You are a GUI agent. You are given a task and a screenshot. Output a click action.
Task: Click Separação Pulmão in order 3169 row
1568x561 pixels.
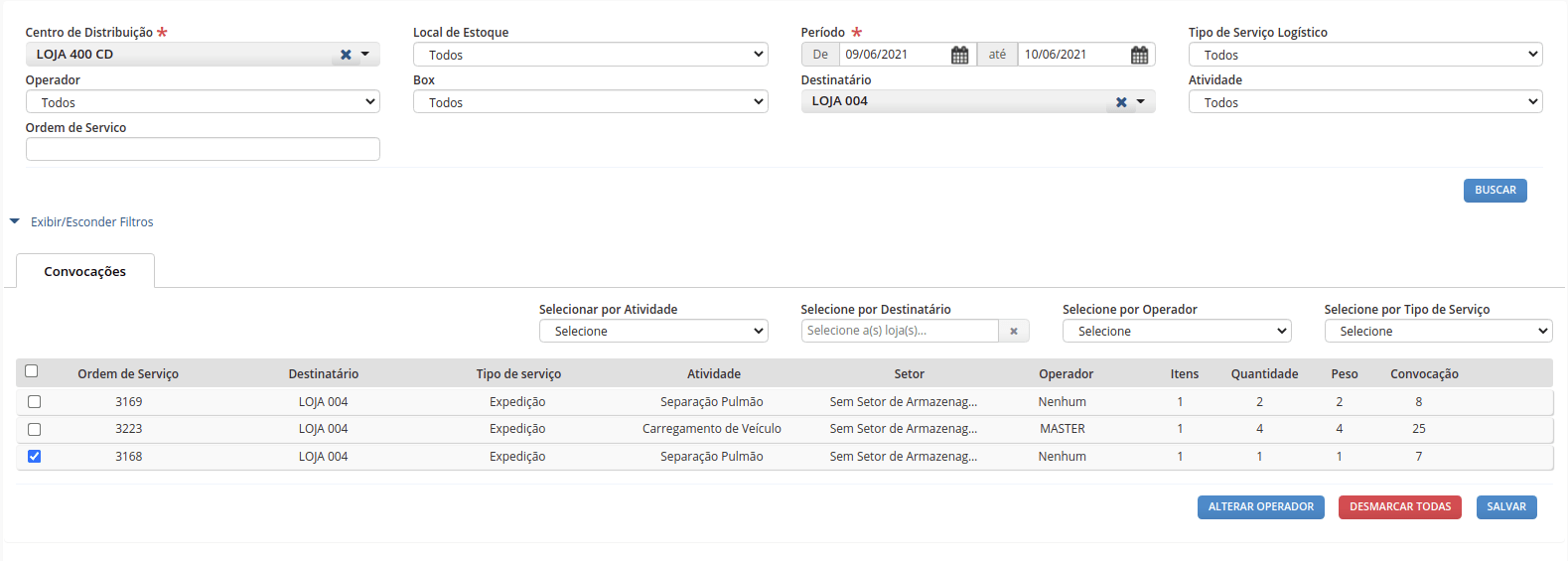pos(712,402)
